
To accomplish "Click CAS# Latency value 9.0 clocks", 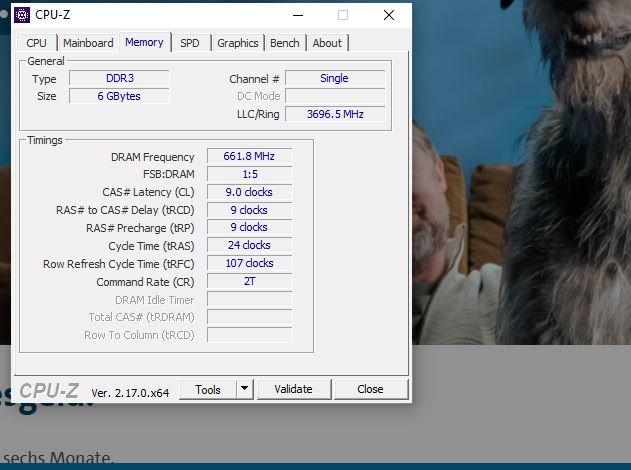I will pyautogui.click(x=250, y=192).
